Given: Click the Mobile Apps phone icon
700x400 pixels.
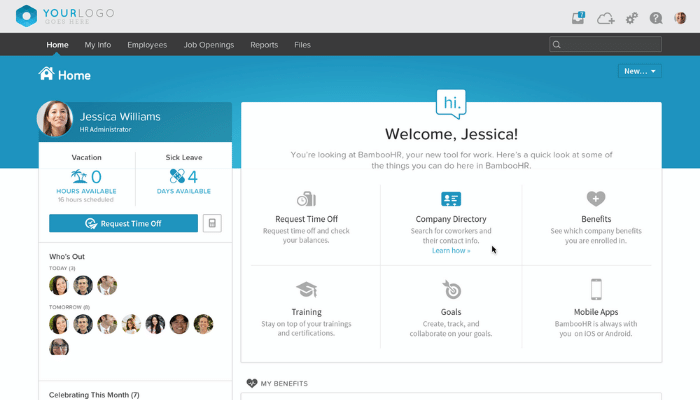Looking at the screenshot, I should point(596,289).
